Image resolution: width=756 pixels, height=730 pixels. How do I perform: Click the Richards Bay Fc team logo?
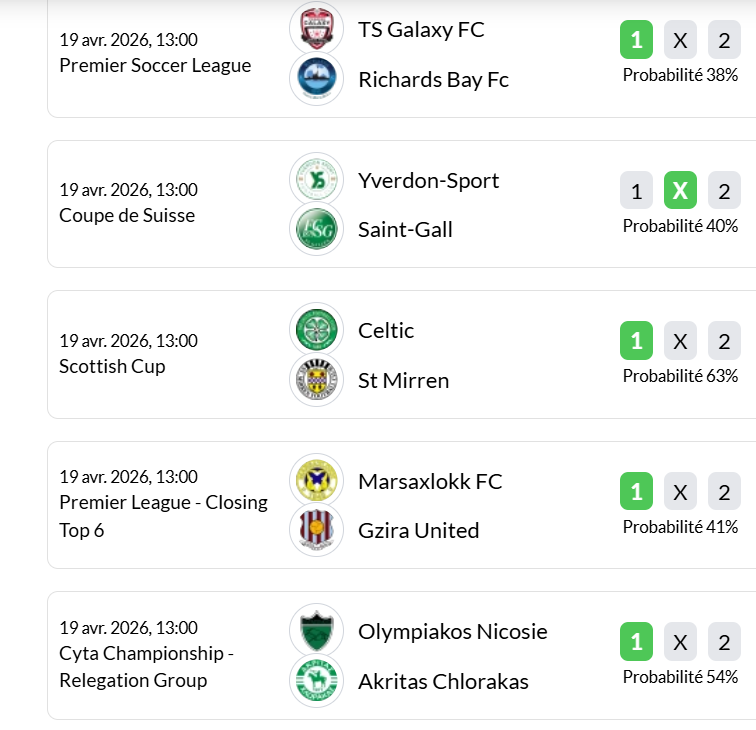click(316, 79)
